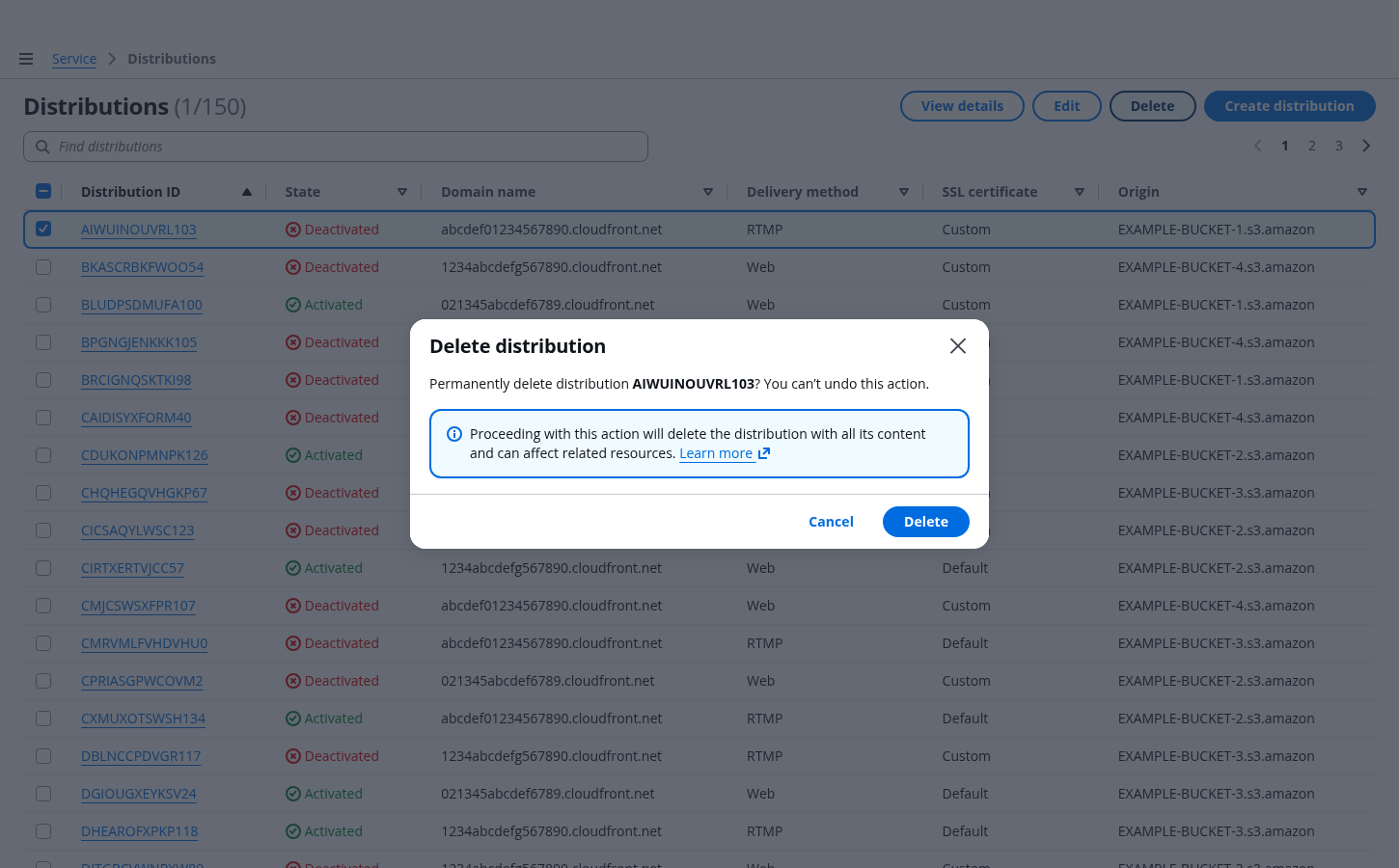Click the Create distribution button

(1290, 106)
